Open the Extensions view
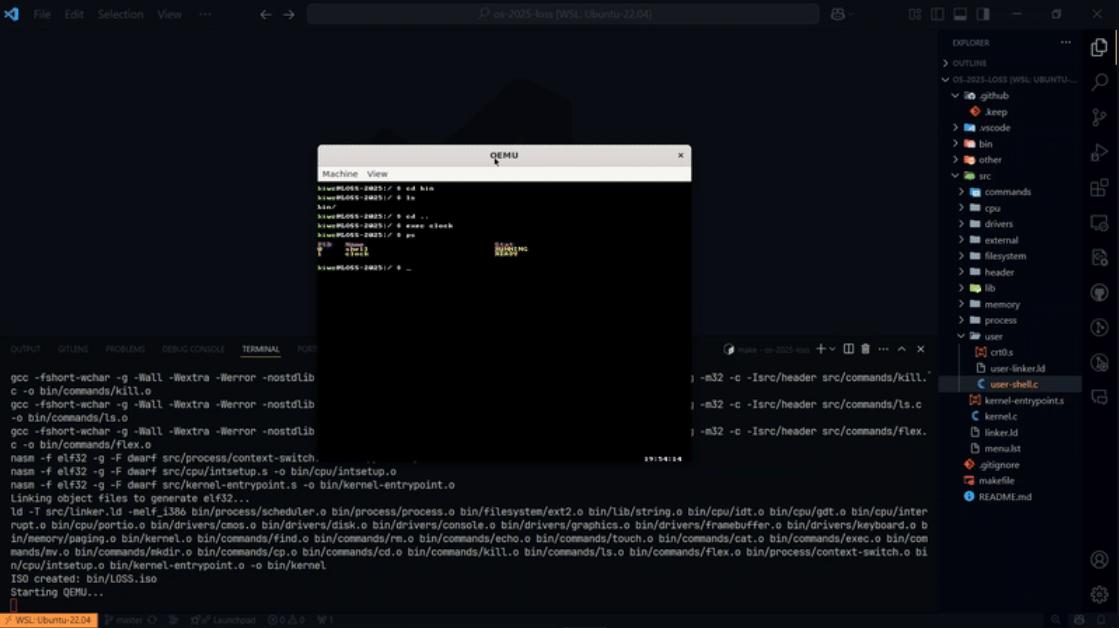The image size is (1119, 628). [1099, 188]
